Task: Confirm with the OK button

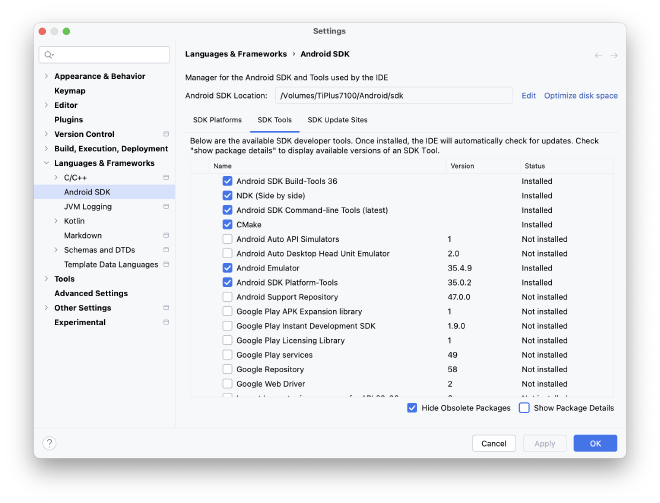Action: 595,443
